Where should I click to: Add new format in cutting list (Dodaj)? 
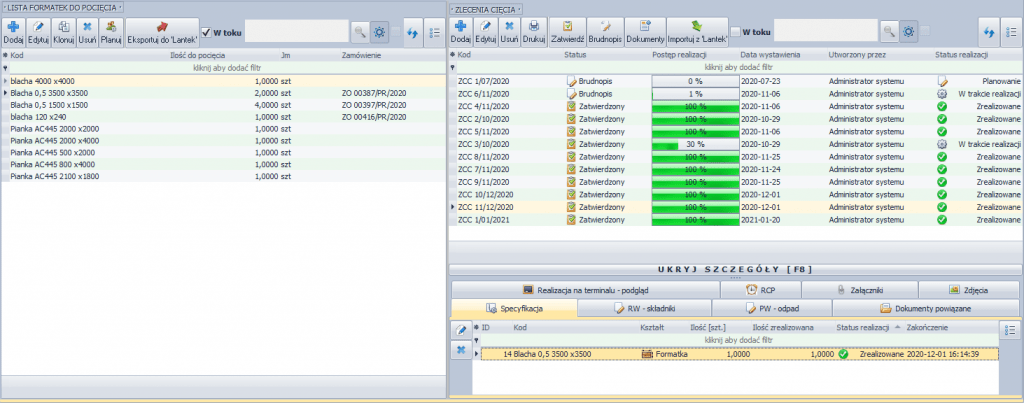(x=14, y=31)
